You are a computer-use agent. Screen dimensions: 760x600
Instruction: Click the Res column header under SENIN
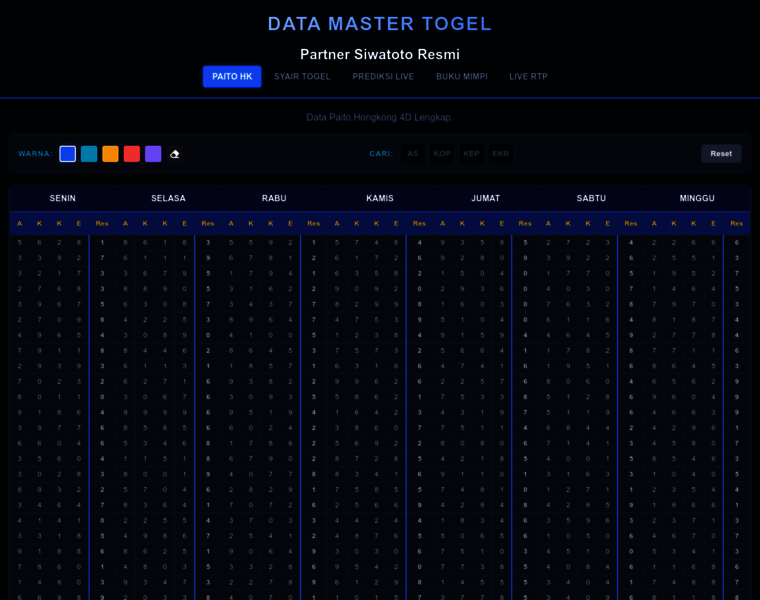coord(102,223)
